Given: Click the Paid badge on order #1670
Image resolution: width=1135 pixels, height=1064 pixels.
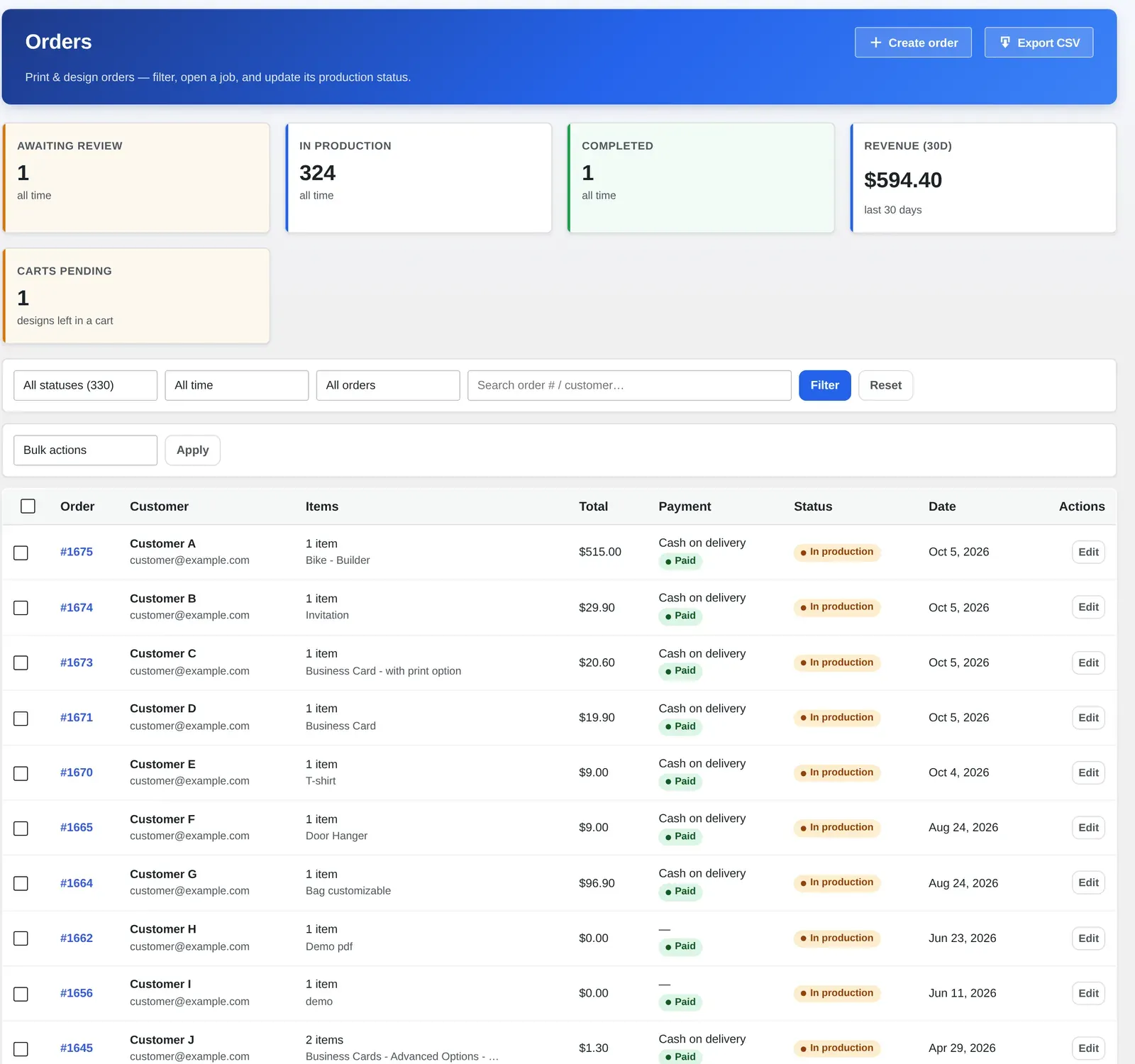Looking at the screenshot, I should pyautogui.click(x=680, y=781).
